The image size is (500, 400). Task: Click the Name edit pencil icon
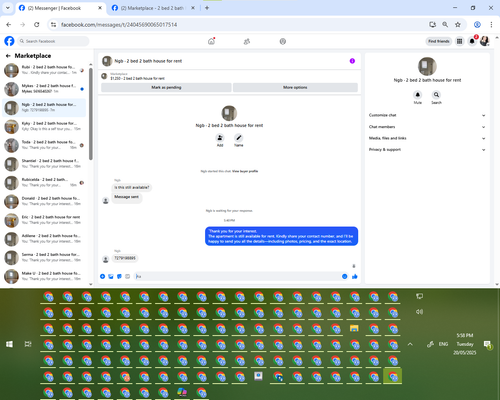238,138
